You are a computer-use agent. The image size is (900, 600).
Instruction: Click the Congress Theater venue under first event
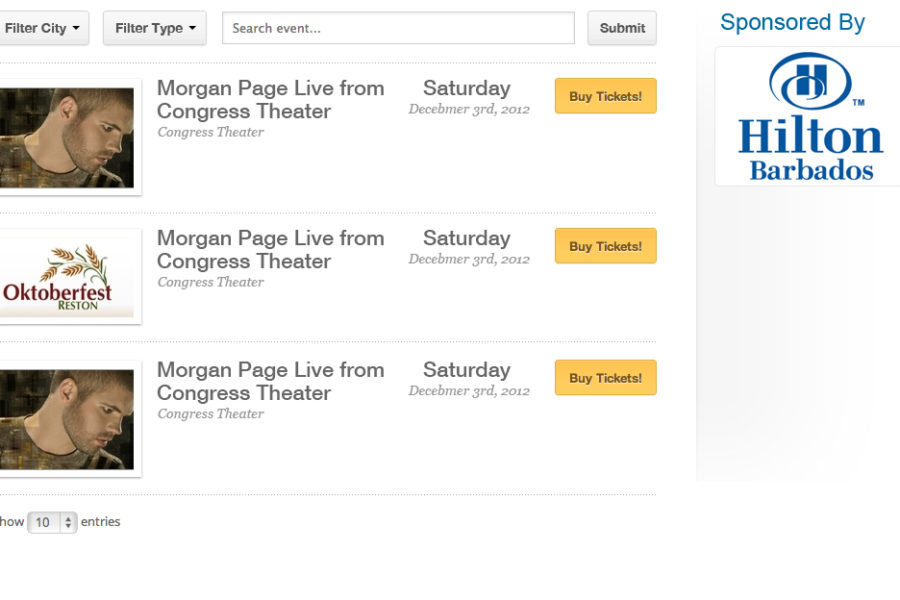pos(211,132)
